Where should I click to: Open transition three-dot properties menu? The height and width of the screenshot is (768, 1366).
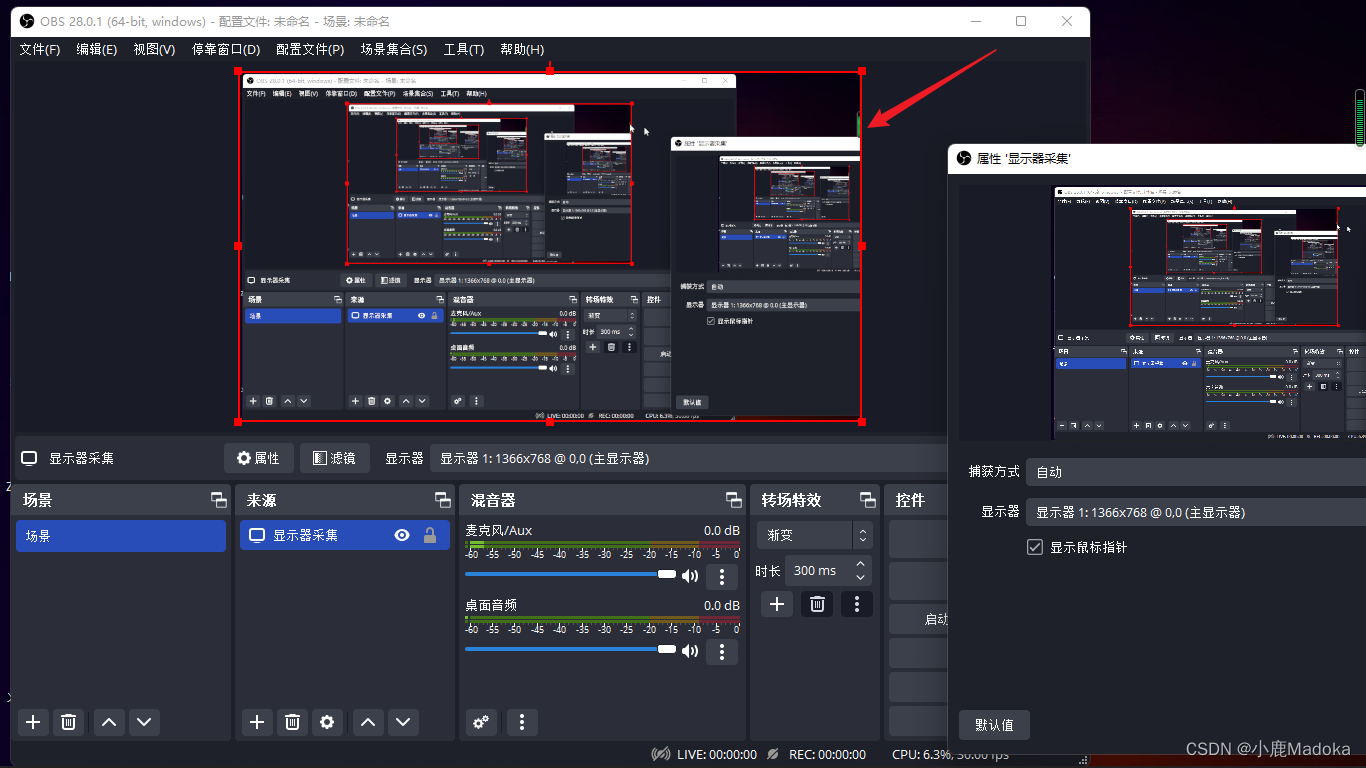click(856, 604)
